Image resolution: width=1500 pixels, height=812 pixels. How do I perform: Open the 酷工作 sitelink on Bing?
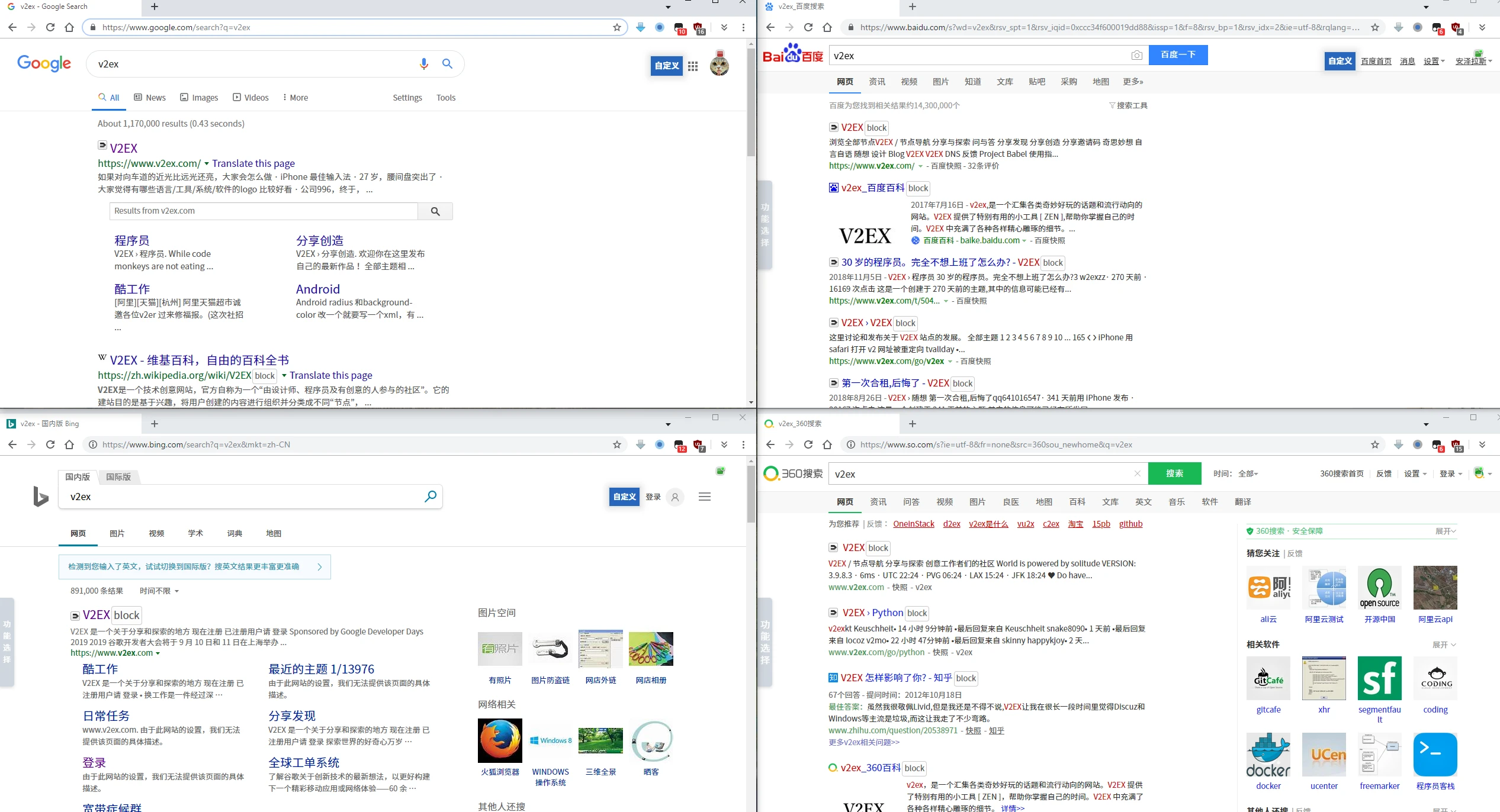pyautogui.click(x=100, y=669)
